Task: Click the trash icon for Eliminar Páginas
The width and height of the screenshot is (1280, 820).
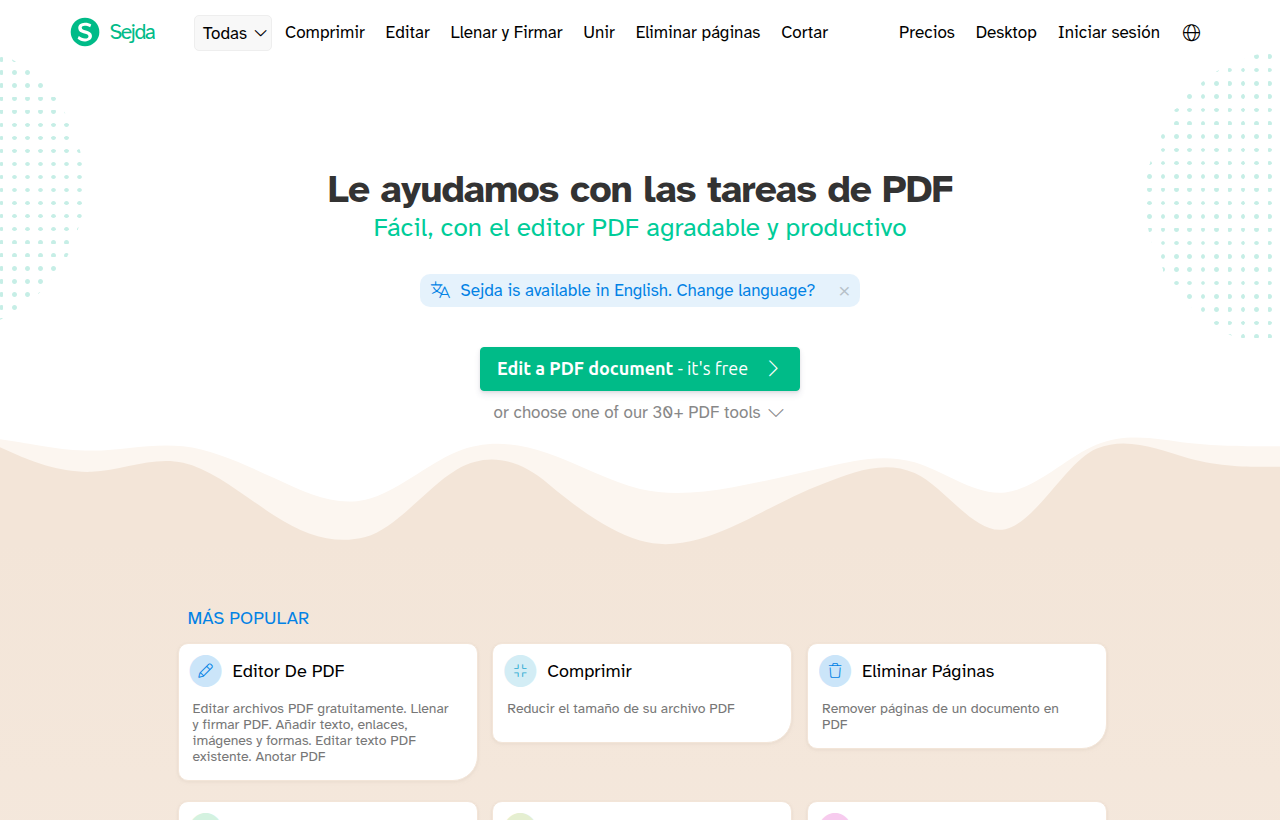Action: click(835, 671)
